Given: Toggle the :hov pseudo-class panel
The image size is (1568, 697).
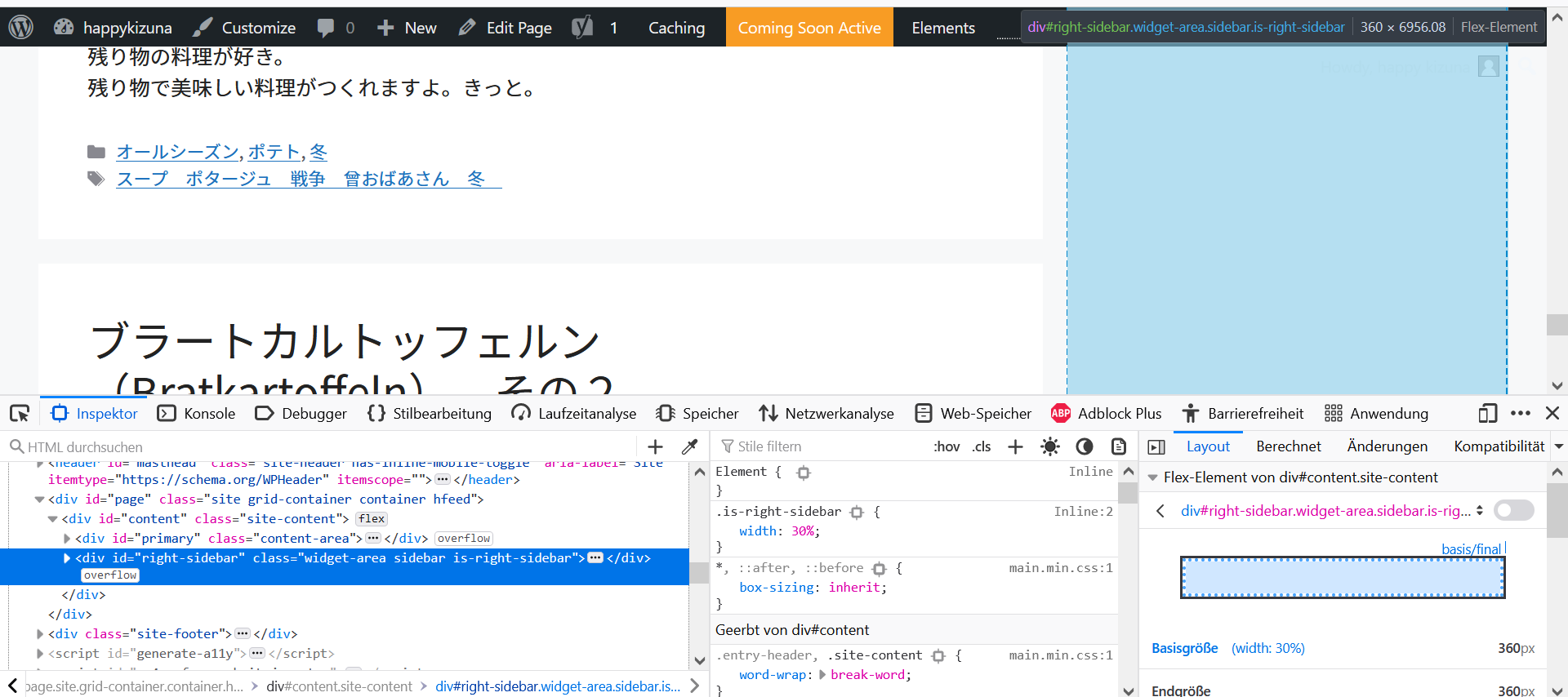Looking at the screenshot, I should 947,446.
